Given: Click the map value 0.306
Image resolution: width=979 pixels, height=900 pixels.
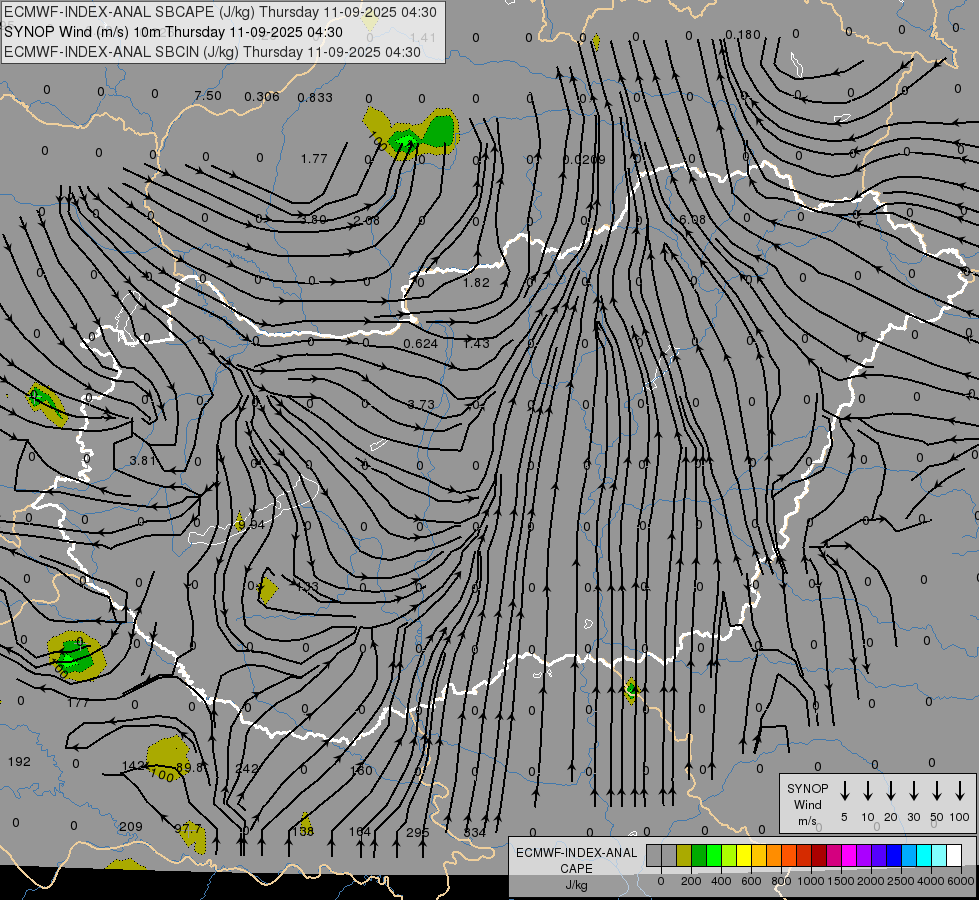Looking at the screenshot, I should coord(262,96).
